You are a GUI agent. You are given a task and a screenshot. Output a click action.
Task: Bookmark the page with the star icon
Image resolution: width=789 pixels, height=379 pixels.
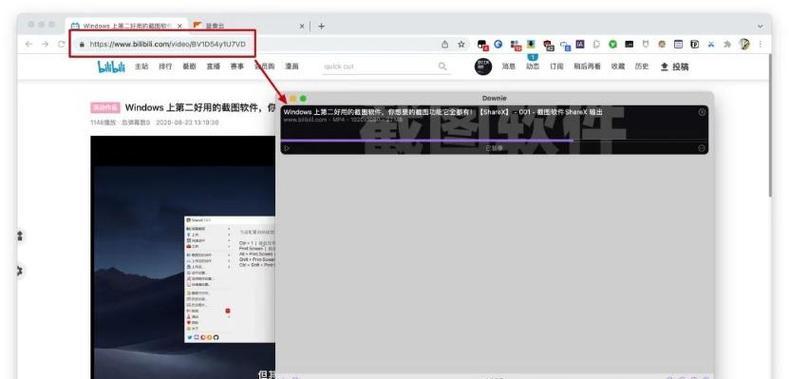coord(461,44)
